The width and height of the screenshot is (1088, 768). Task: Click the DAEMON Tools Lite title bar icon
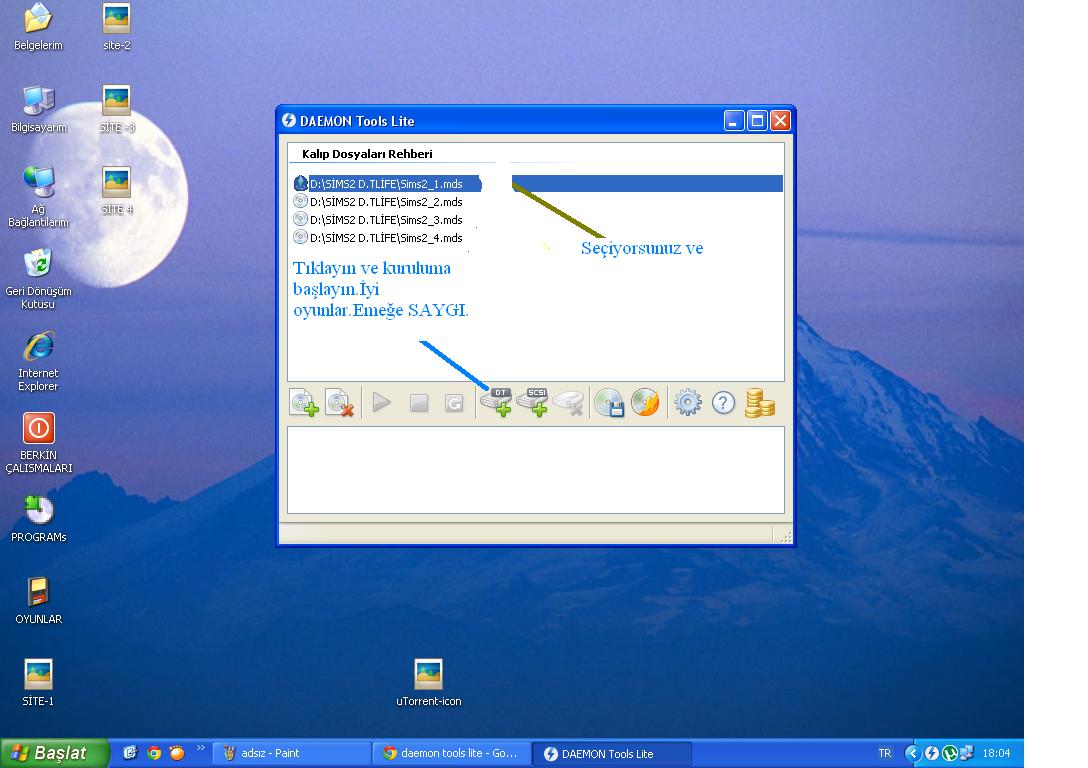(x=289, y=121)
